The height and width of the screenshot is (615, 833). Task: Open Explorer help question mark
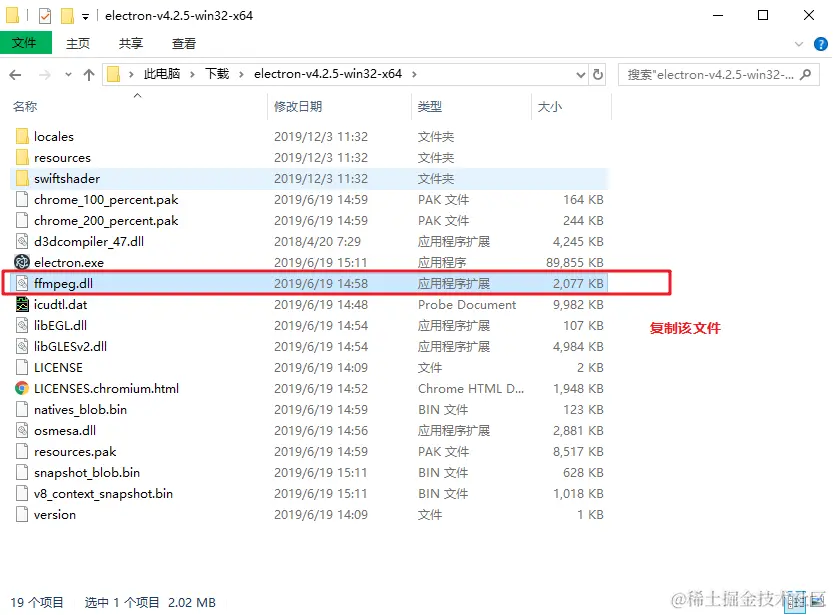click(x=821, y=44)
